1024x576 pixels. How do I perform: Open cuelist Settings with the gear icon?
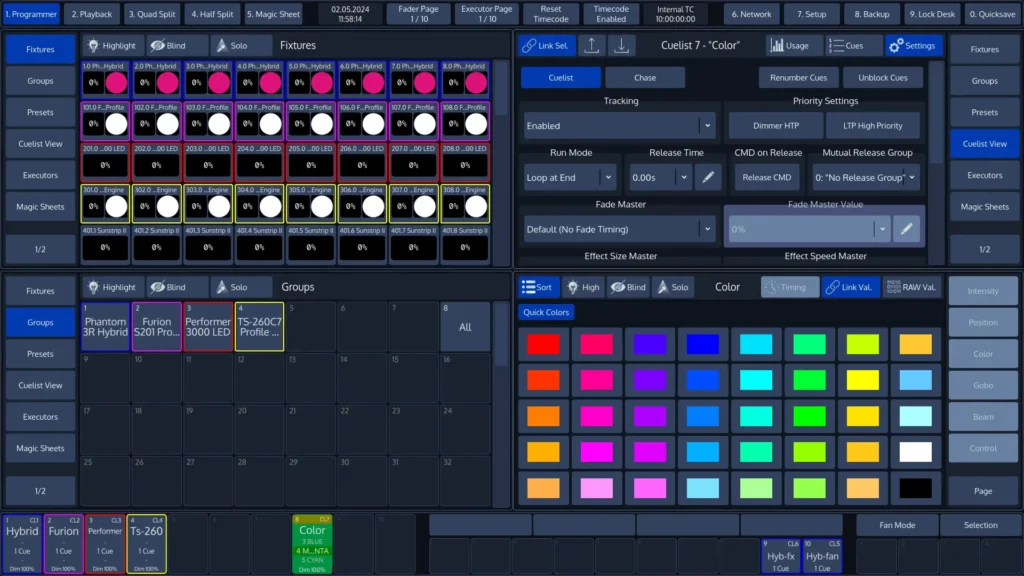pyautogui.click(x=912, y=45)
